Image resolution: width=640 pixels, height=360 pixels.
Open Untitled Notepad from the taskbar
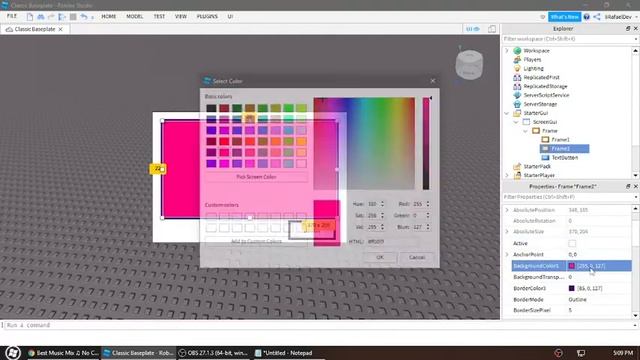(x=284, y=353)
